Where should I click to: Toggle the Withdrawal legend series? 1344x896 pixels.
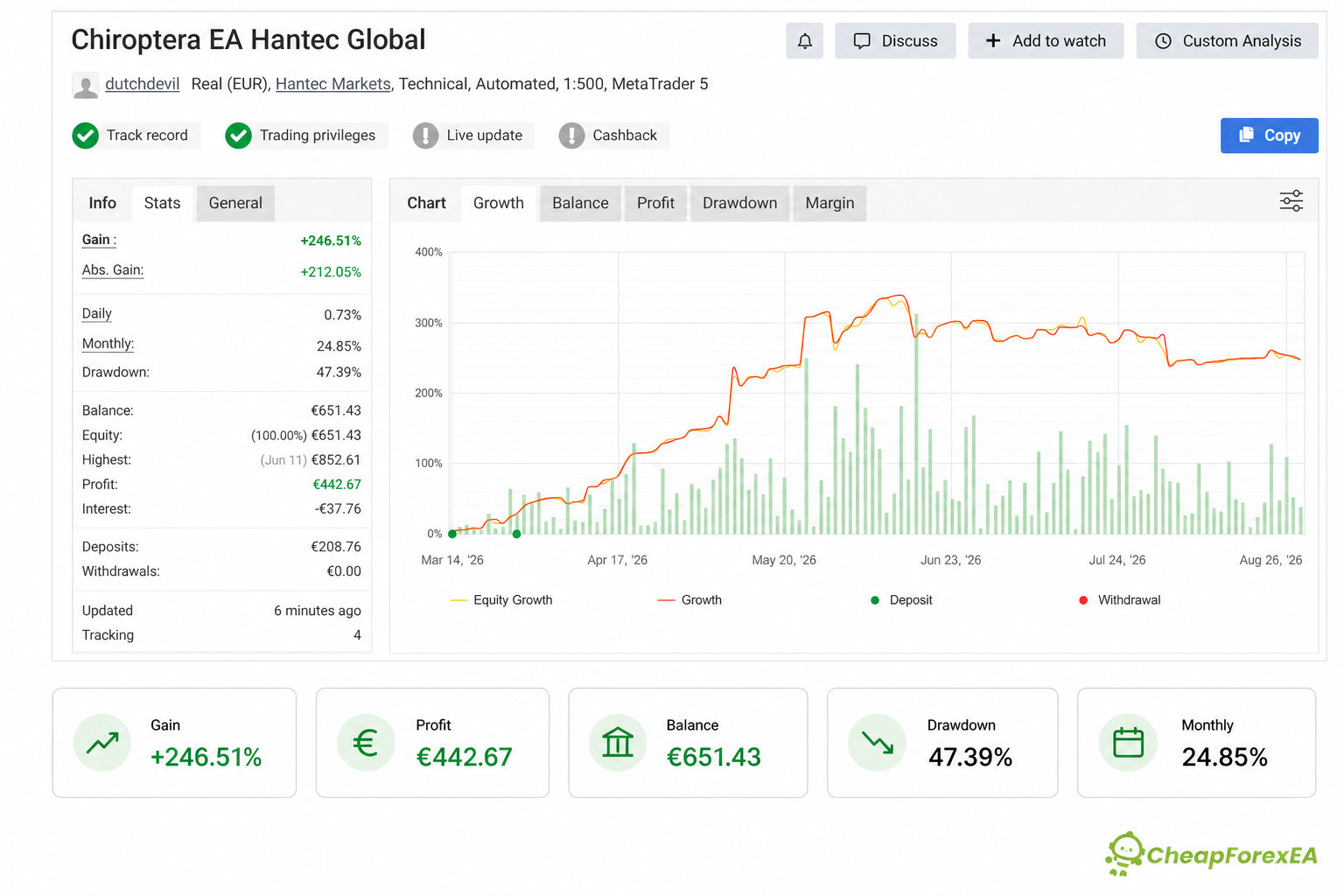pyautogui.click(x=1120, y=600)
